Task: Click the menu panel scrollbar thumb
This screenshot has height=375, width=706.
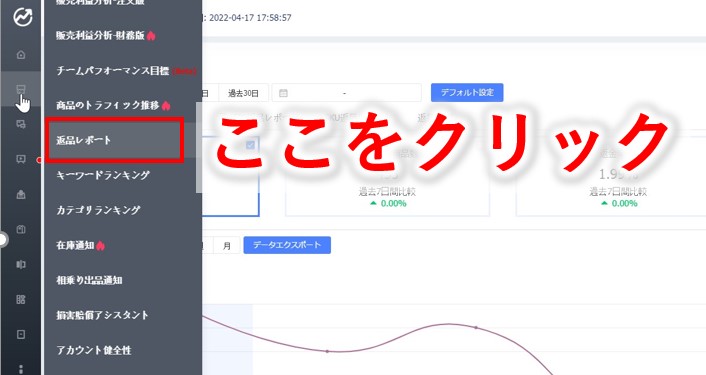Action: pyautogui.click(x=199, y=148)
